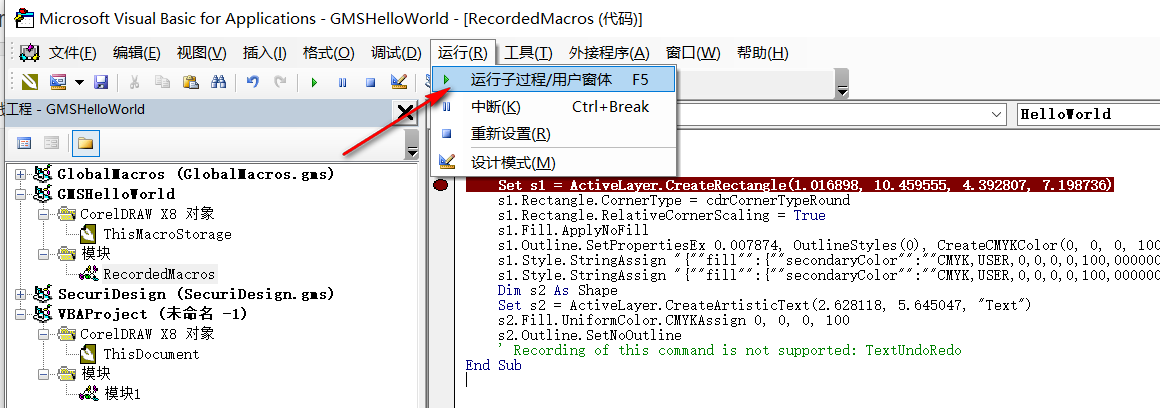Select 重新设置(R) menu item
Image resolution: width=1160 pixels, height=408 pixels.
554,135
